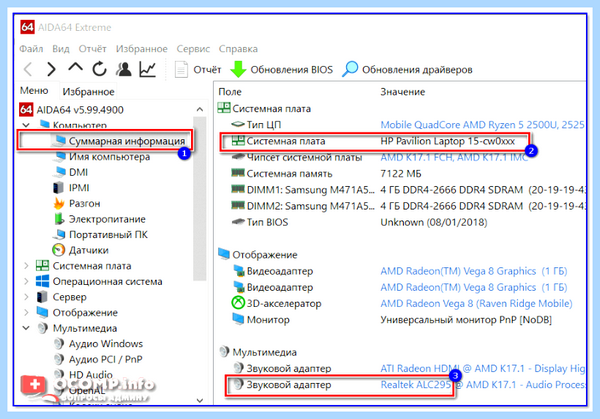Select Портативный ПК tree item

click(x=108, y=235)
